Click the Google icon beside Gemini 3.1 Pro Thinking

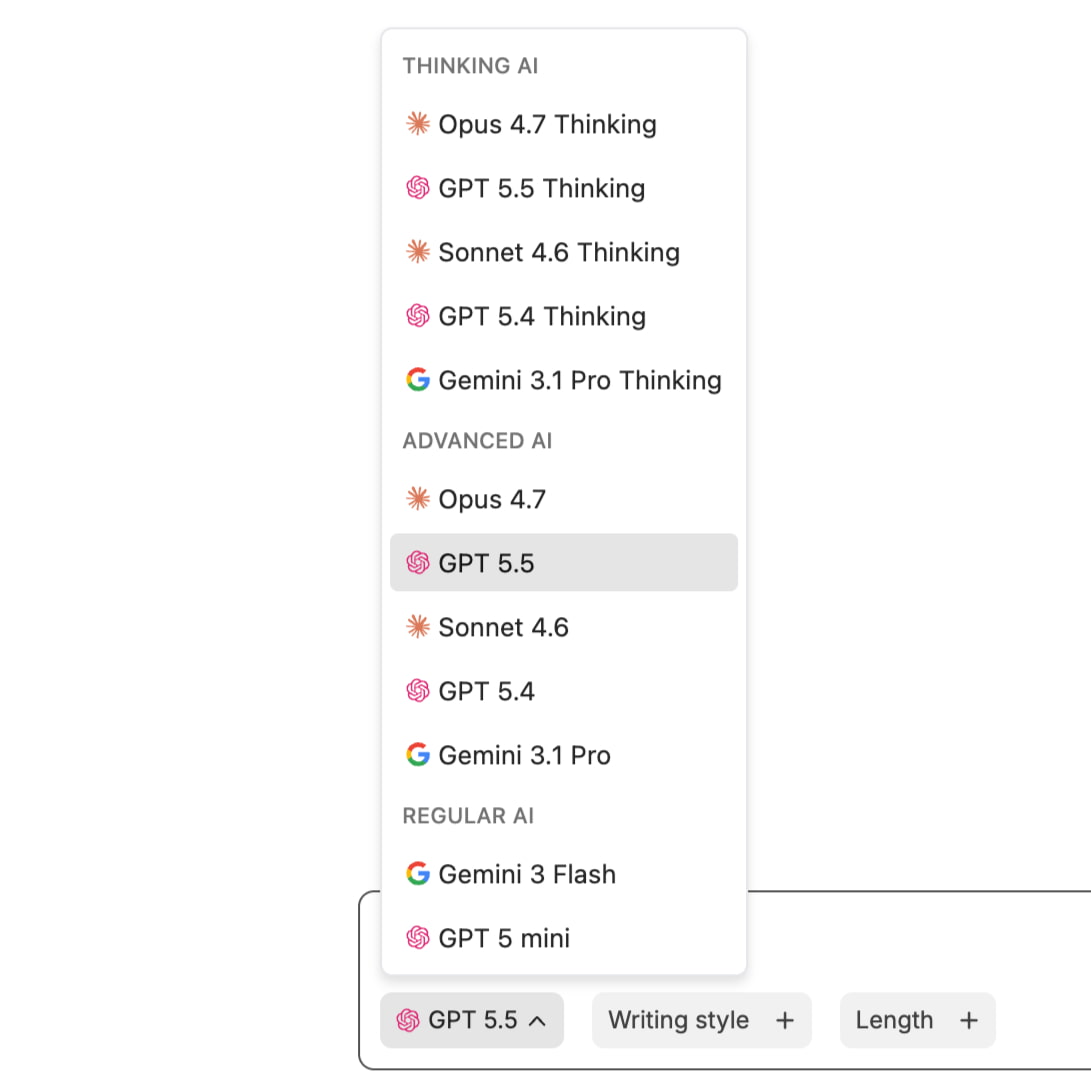[417, 380]
